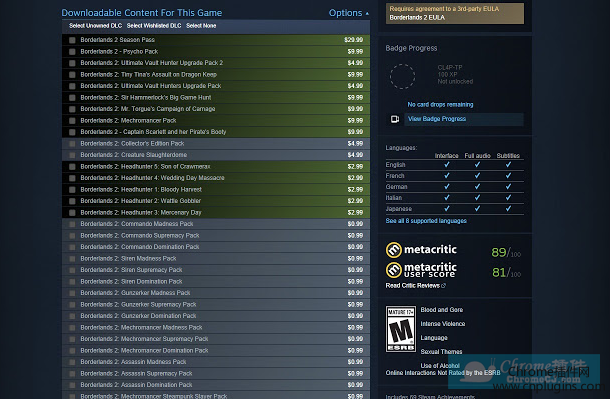Viewport: 610px width, 399px height.
Task: Enable Mr. Torgue's Campaign of Carnage checkbox
Action: (x=72, y=109)
